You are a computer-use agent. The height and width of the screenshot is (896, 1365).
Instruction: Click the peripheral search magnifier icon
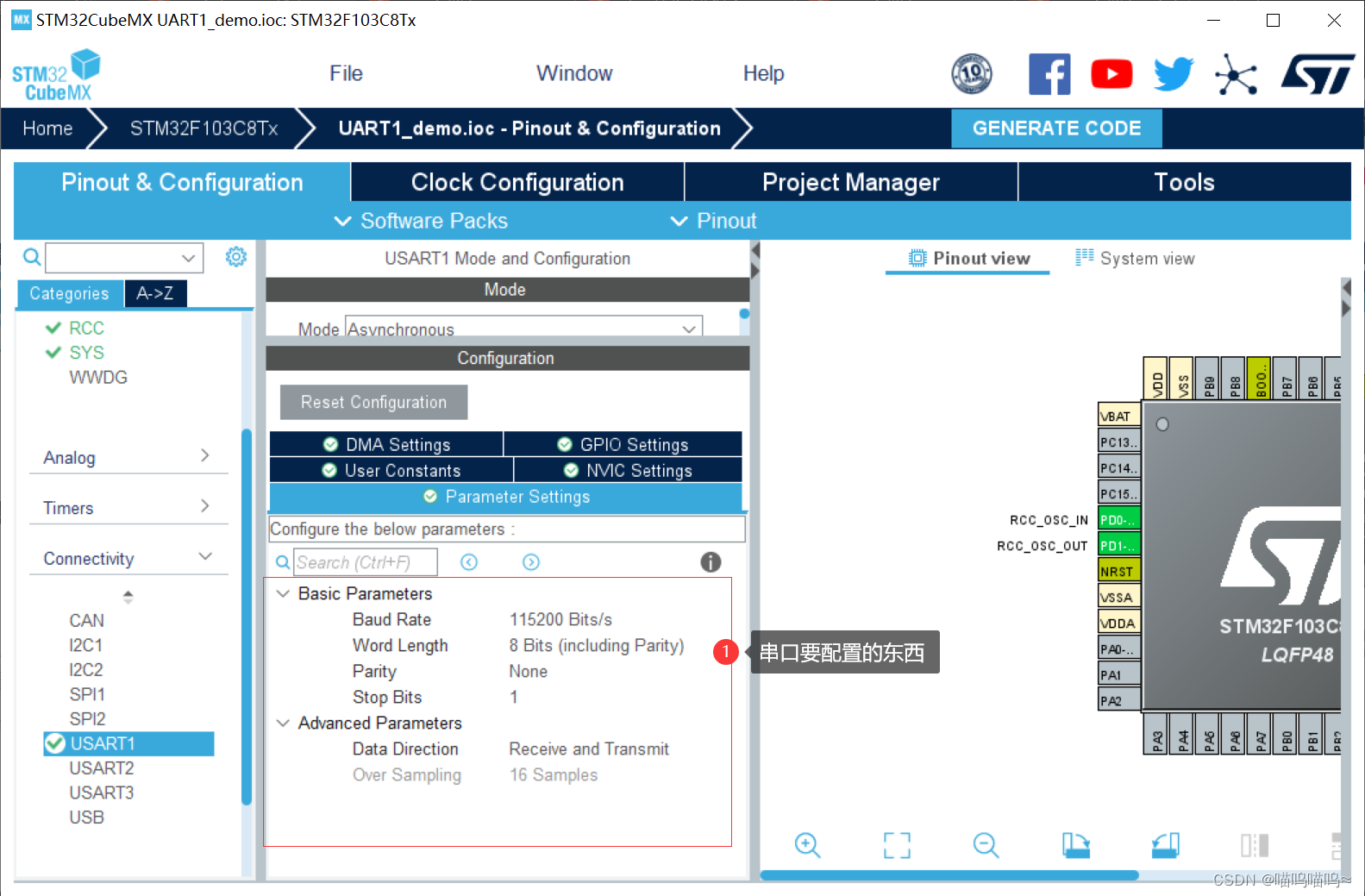[x=31, y=257]
